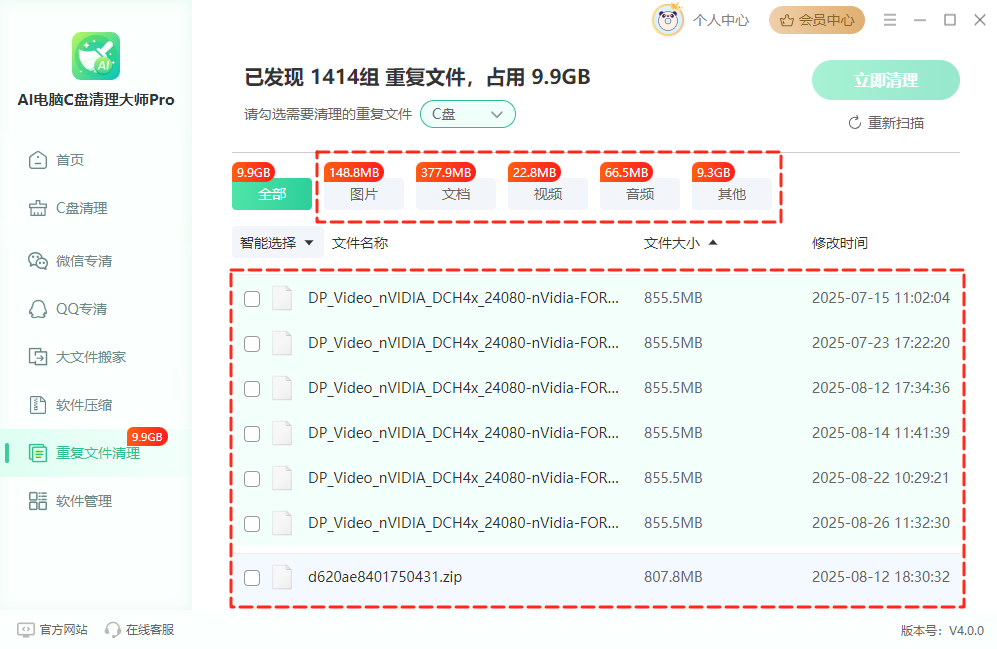Click the QQ专清 penguin icon
The width and height of the screenshot is (997, 649).
pyautogui.click(x=38, y=309)
